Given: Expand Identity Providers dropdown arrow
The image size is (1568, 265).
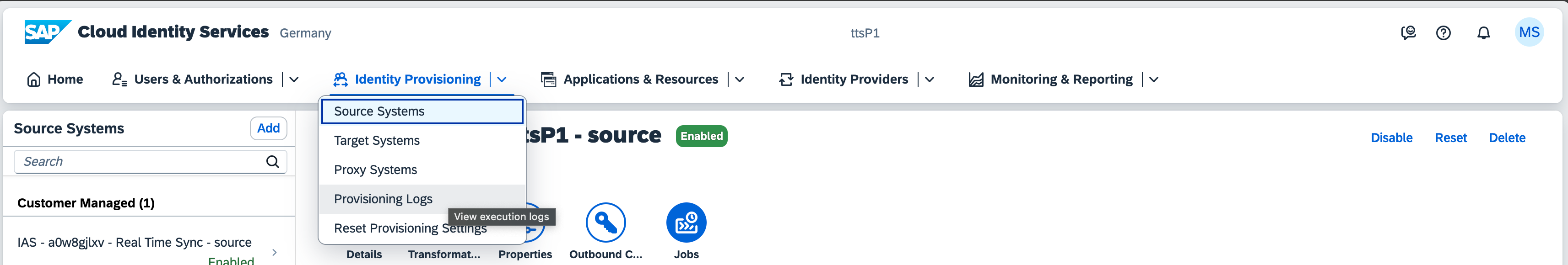Looking at the screenshot, I should pyautogui.click(x=930, y=79).
